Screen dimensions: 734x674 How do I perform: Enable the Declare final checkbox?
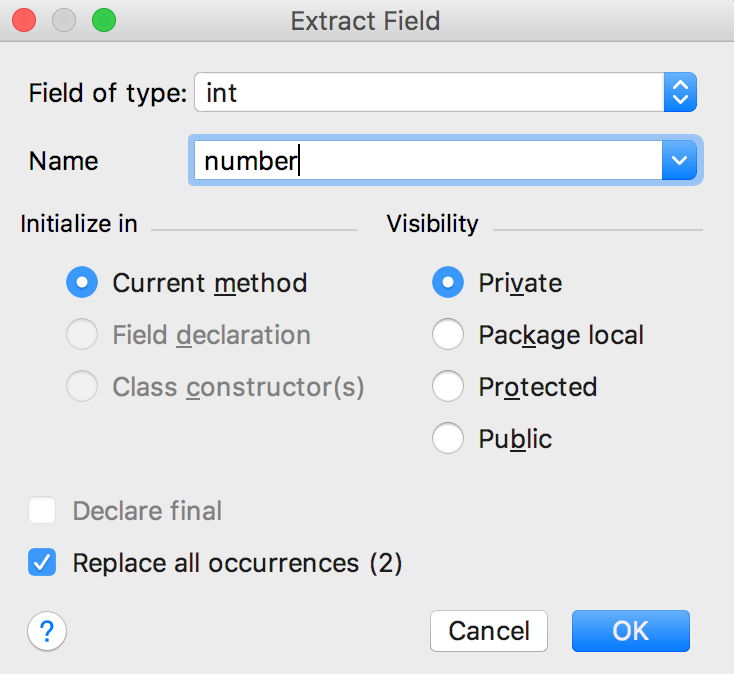click(42, 510)
